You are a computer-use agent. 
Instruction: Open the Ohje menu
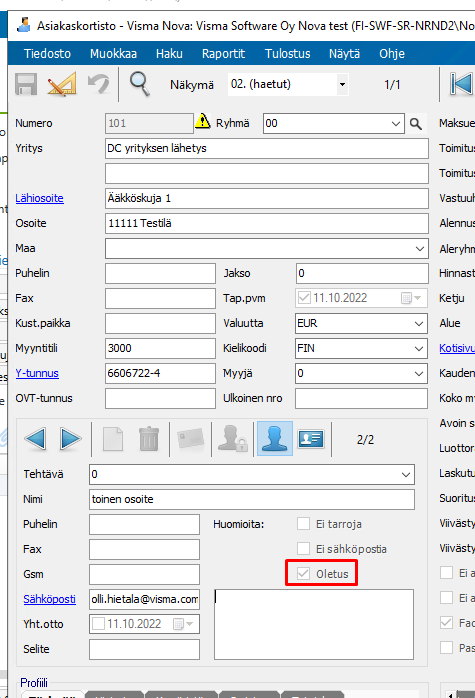tap(392, 53)
